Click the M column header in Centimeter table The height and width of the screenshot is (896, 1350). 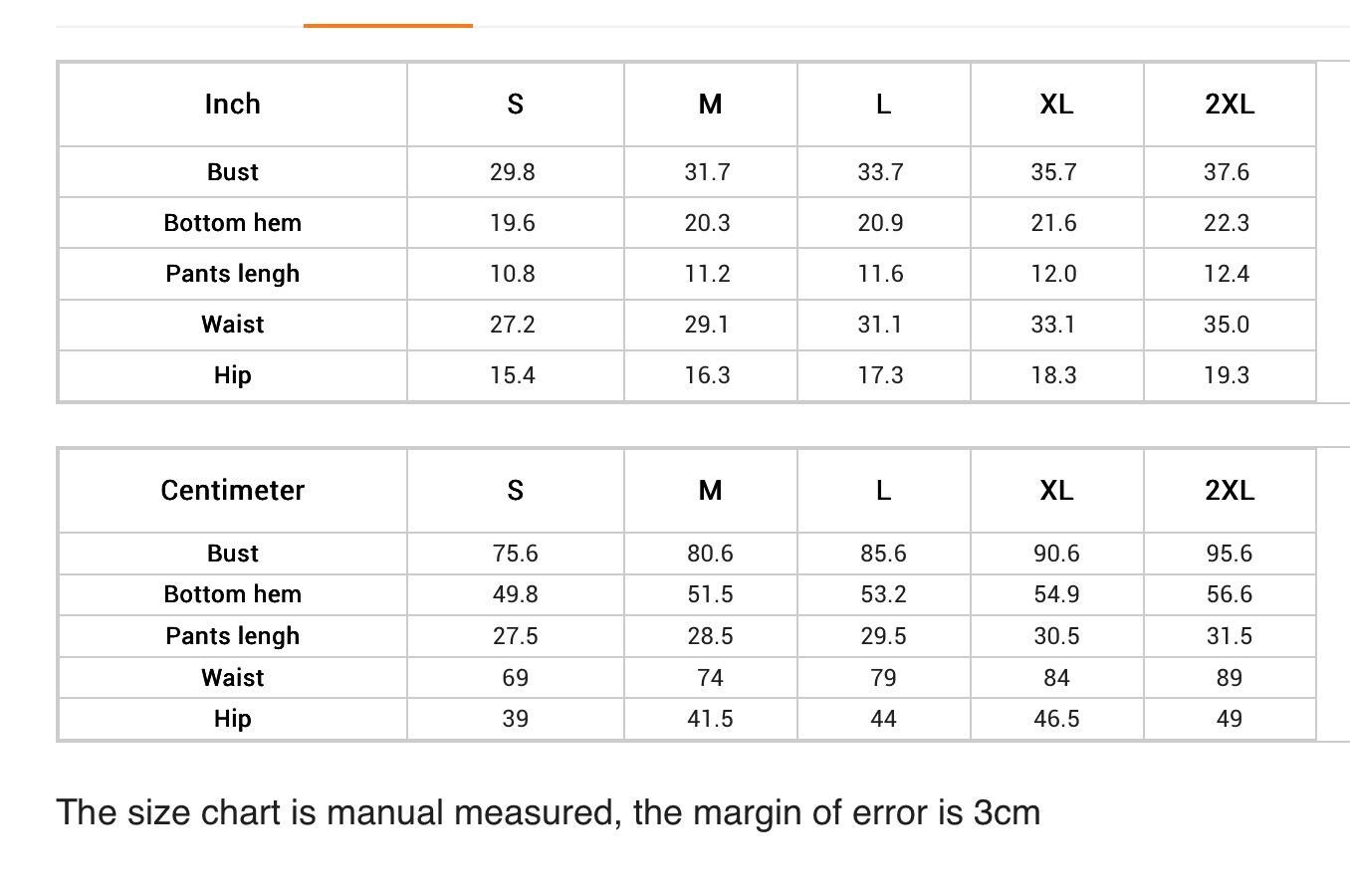point(710,491)
